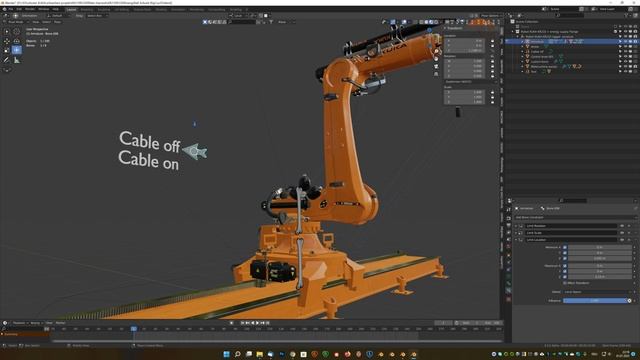
Task: Open the viewport Pose menu
Action: (57, 22)
